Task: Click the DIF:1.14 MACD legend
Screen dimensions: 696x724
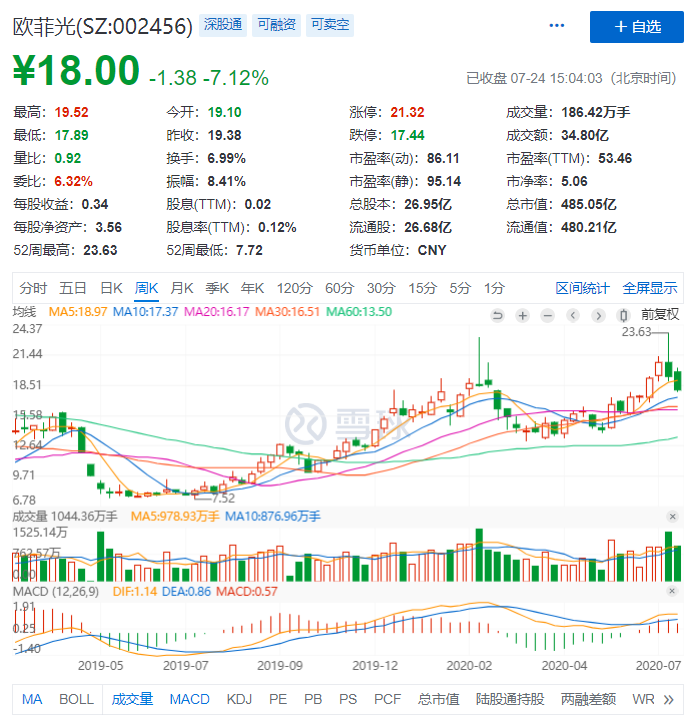Action: tap(135, 591)
